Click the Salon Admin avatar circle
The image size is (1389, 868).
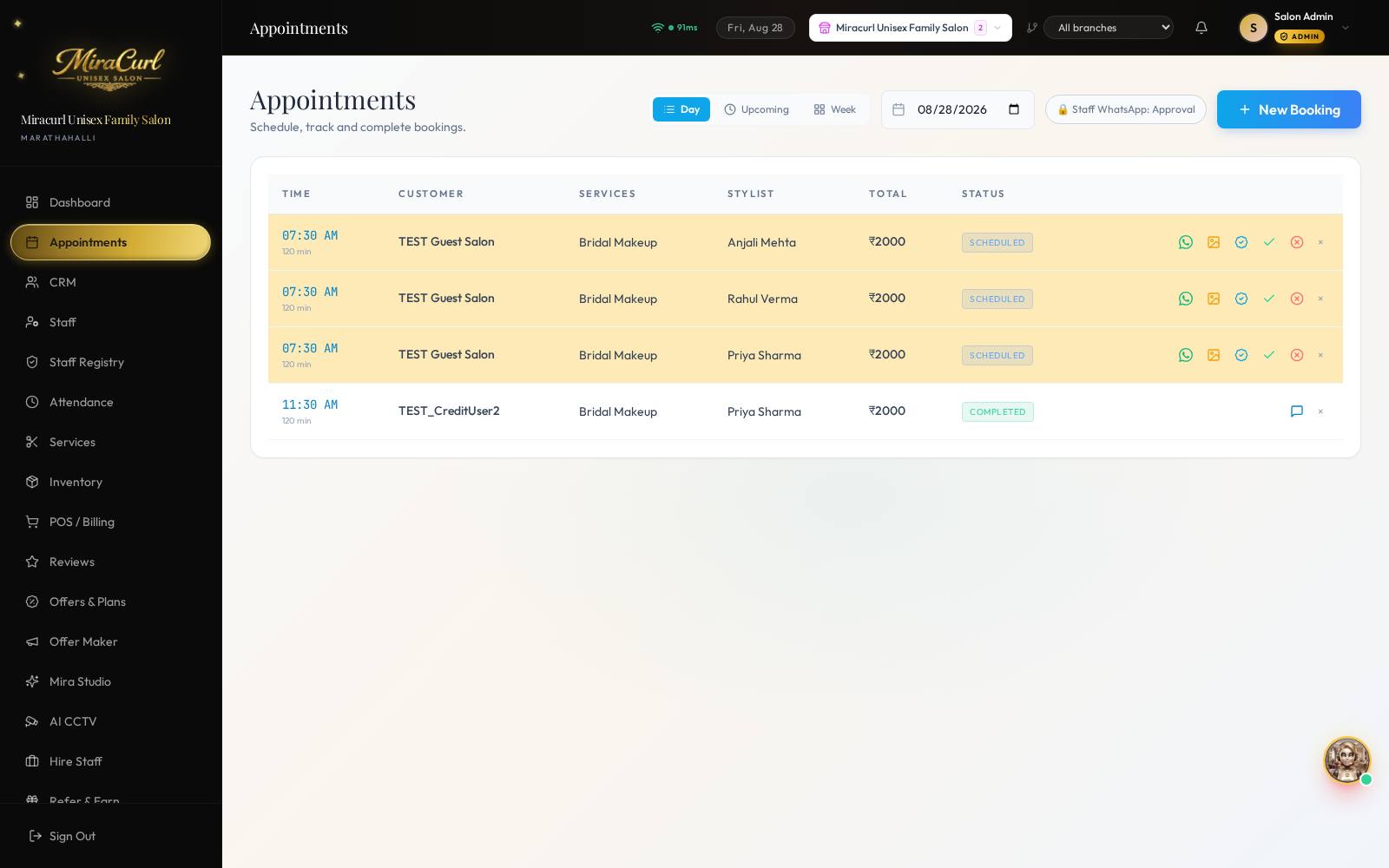(1253, 28)
